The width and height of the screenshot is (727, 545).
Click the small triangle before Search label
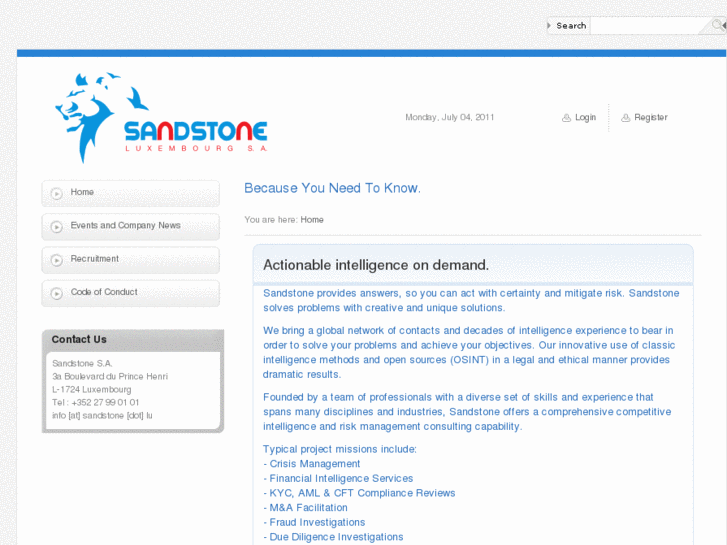point(549,26)
